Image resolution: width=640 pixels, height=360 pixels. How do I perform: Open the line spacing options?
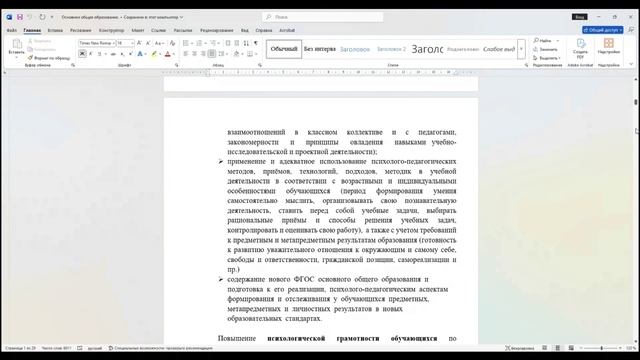click(x=221, y=54)
